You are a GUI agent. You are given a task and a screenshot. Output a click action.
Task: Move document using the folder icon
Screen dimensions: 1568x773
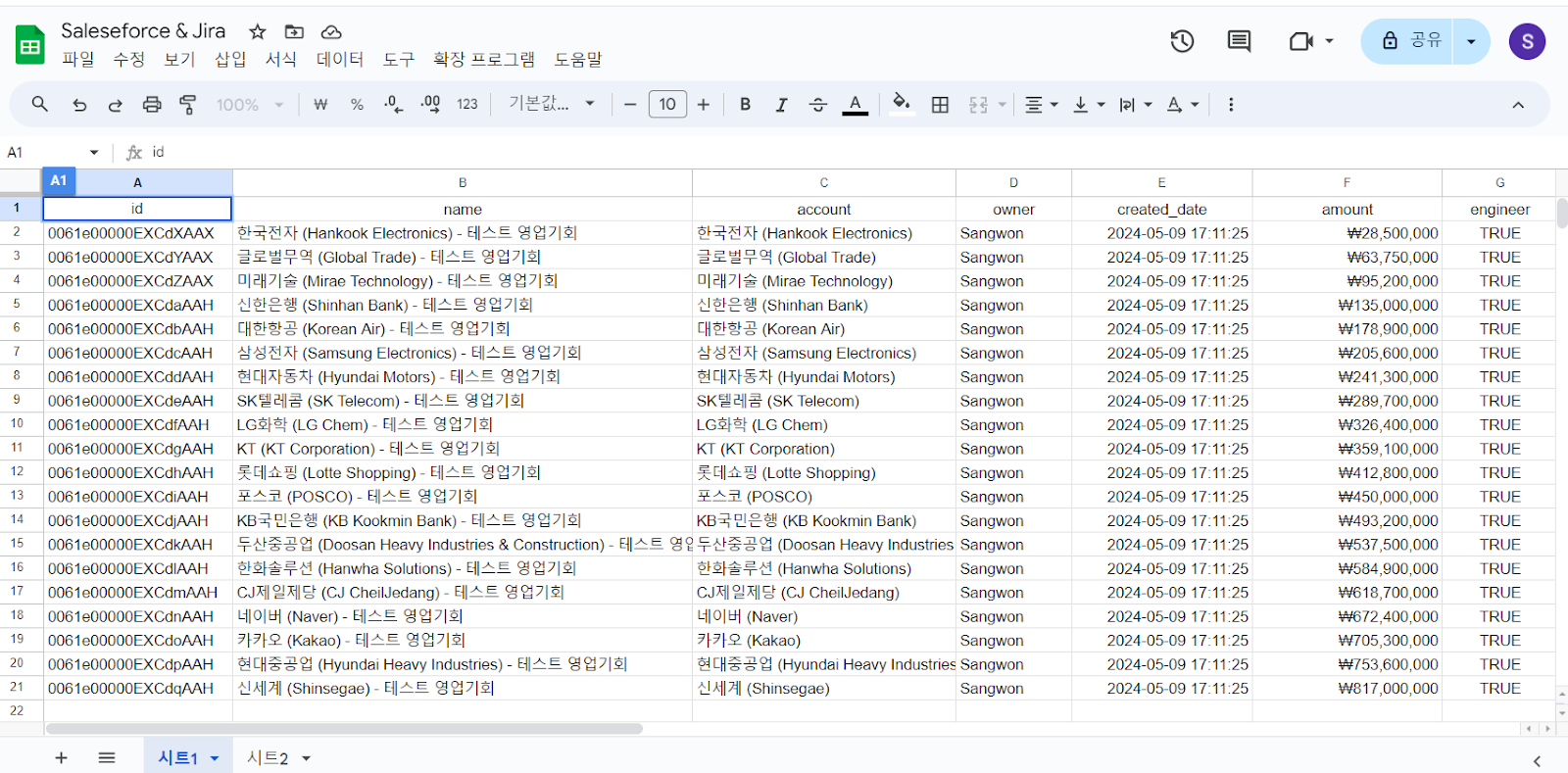[x=294, y=32]
